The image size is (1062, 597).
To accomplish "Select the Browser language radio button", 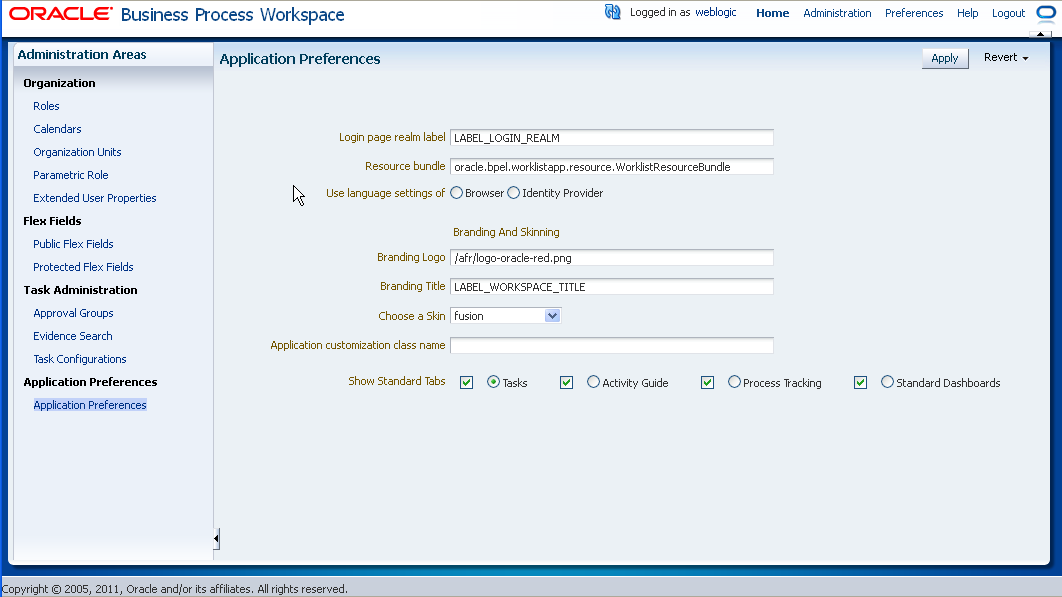I will (456, 193).
